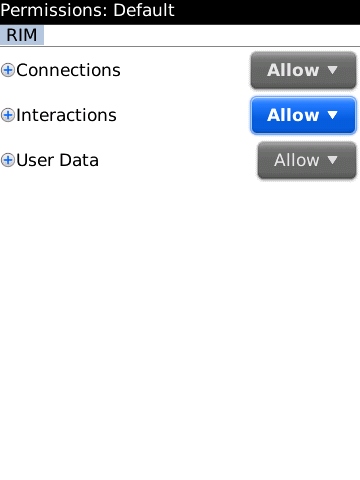Viewport: 360px width, 480px height.
Task: Open the blue Interactions Allow dropdown
Action: tap(303, 115)
